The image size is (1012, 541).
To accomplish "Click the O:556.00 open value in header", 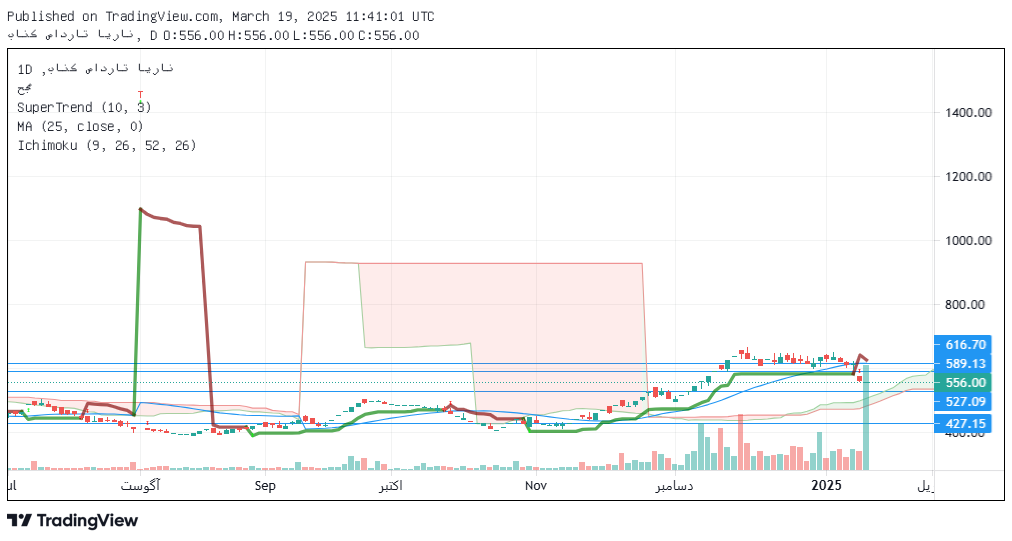I will [x=194, y=36].
